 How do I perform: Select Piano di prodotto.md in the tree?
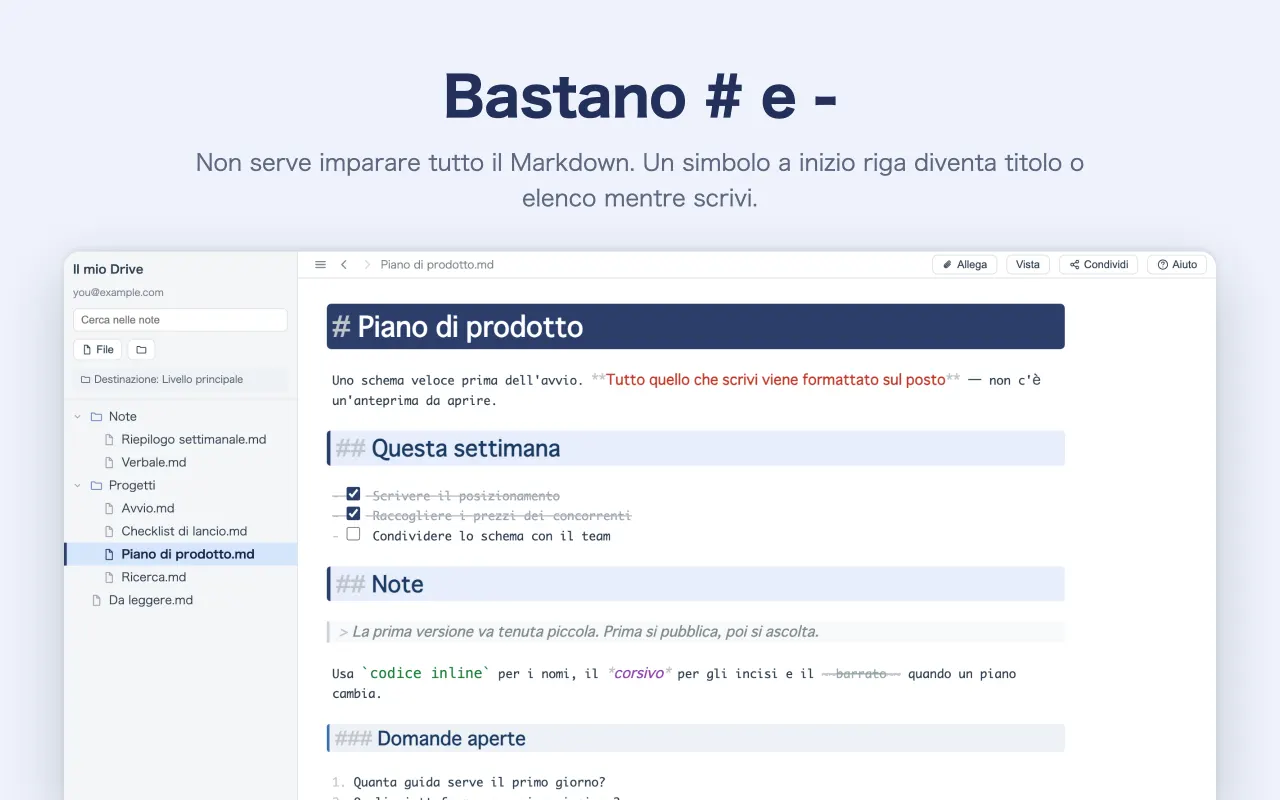tap(181, 555)
